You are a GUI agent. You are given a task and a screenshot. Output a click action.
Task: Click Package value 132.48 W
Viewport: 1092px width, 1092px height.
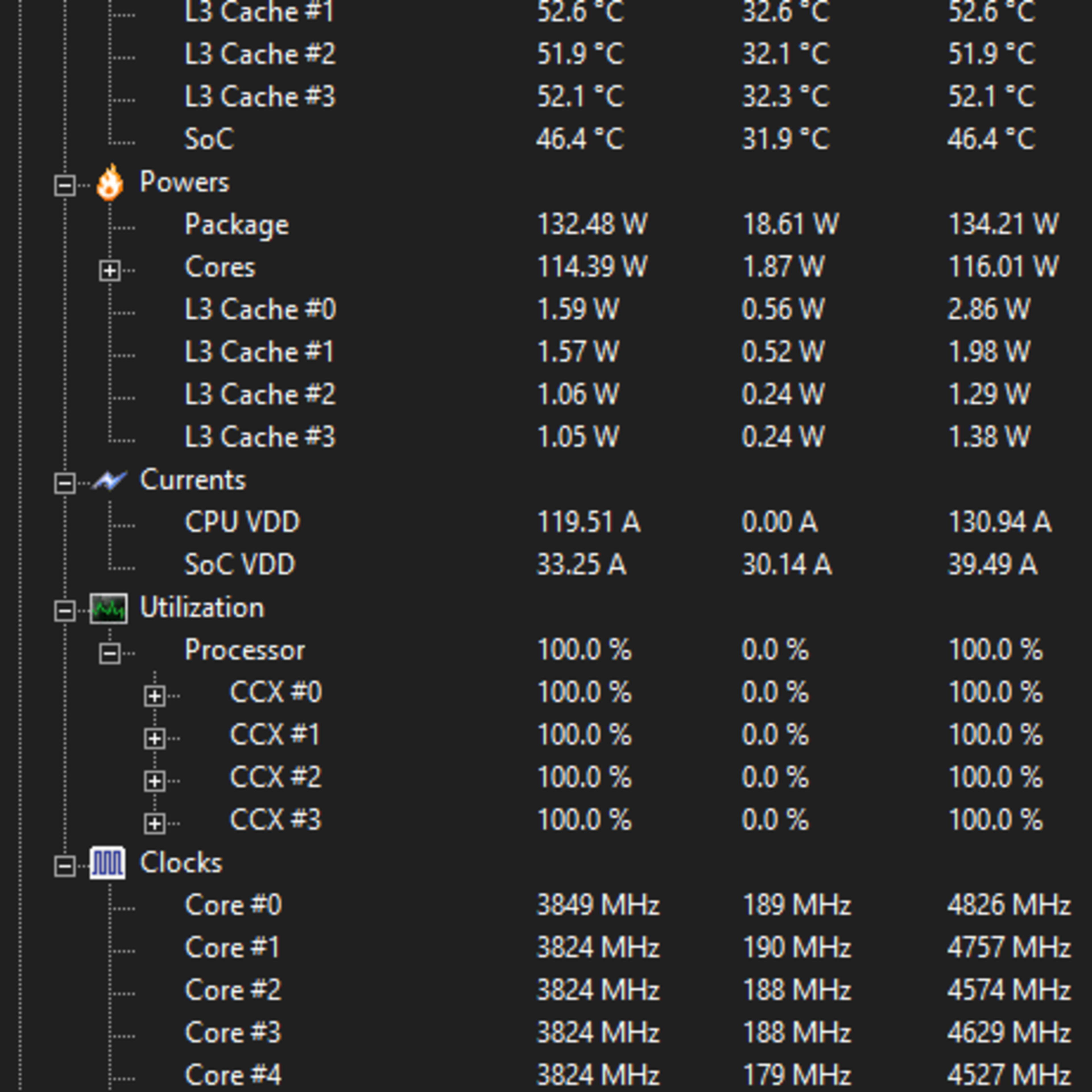pyautogui.click(x=592, y=224)
